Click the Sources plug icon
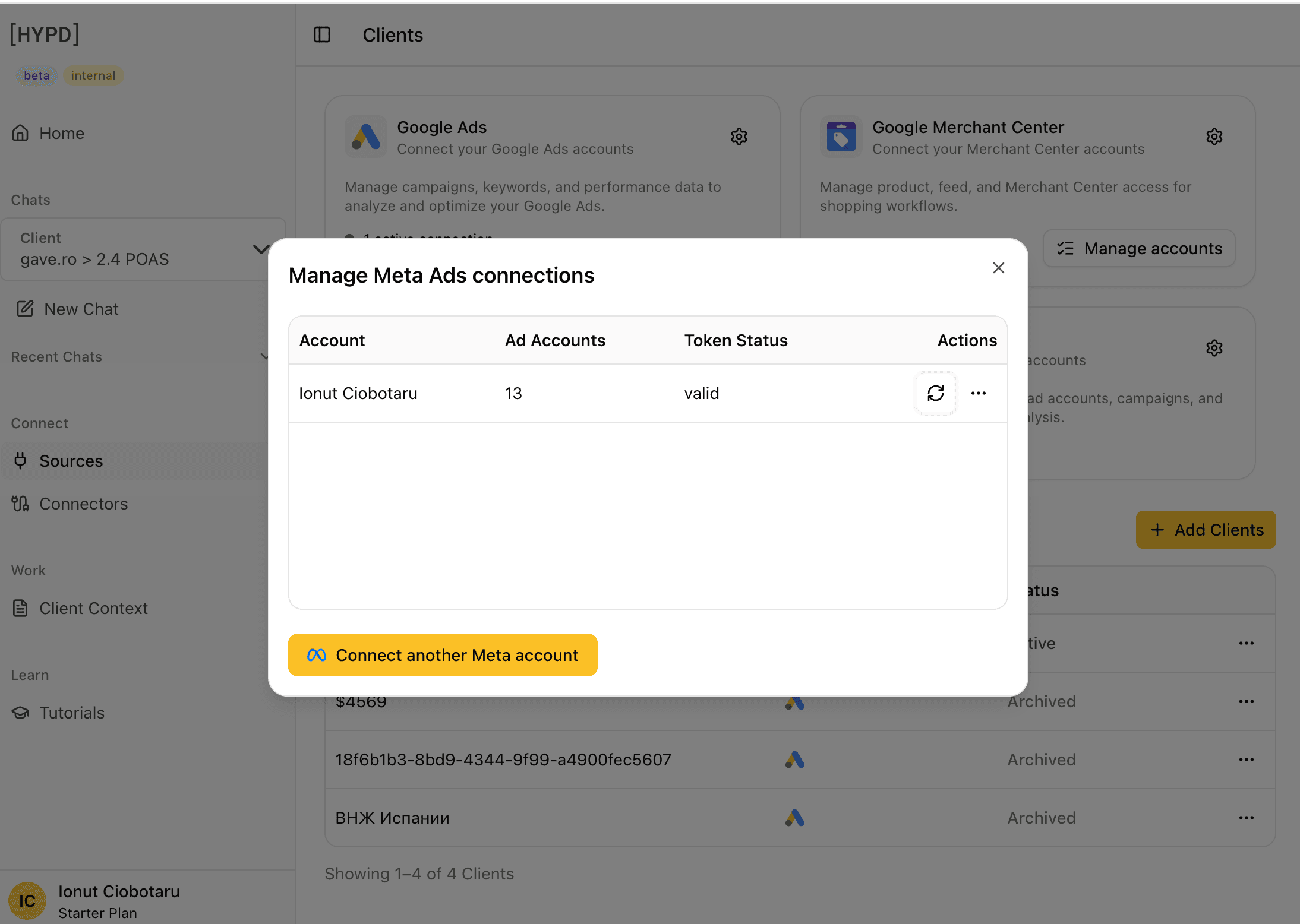The height and width of the screenshot is (924, 1300). pos(20,461)
